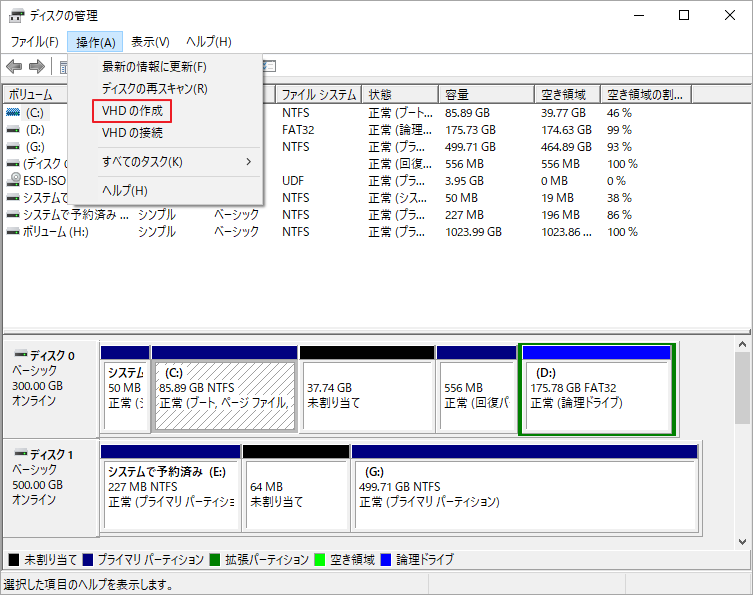The image size is (753, 595).
Task: Click the ボリューム (H:) drive icon
Action: (x=13, y=231)
